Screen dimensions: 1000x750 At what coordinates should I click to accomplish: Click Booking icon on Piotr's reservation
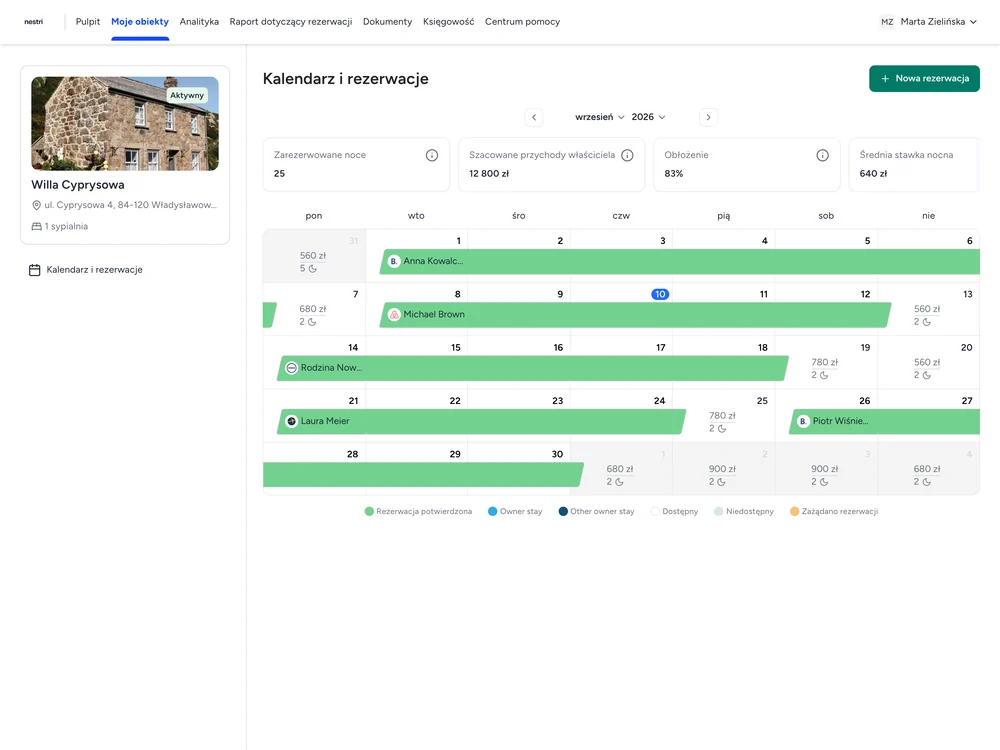coord(804,422)
